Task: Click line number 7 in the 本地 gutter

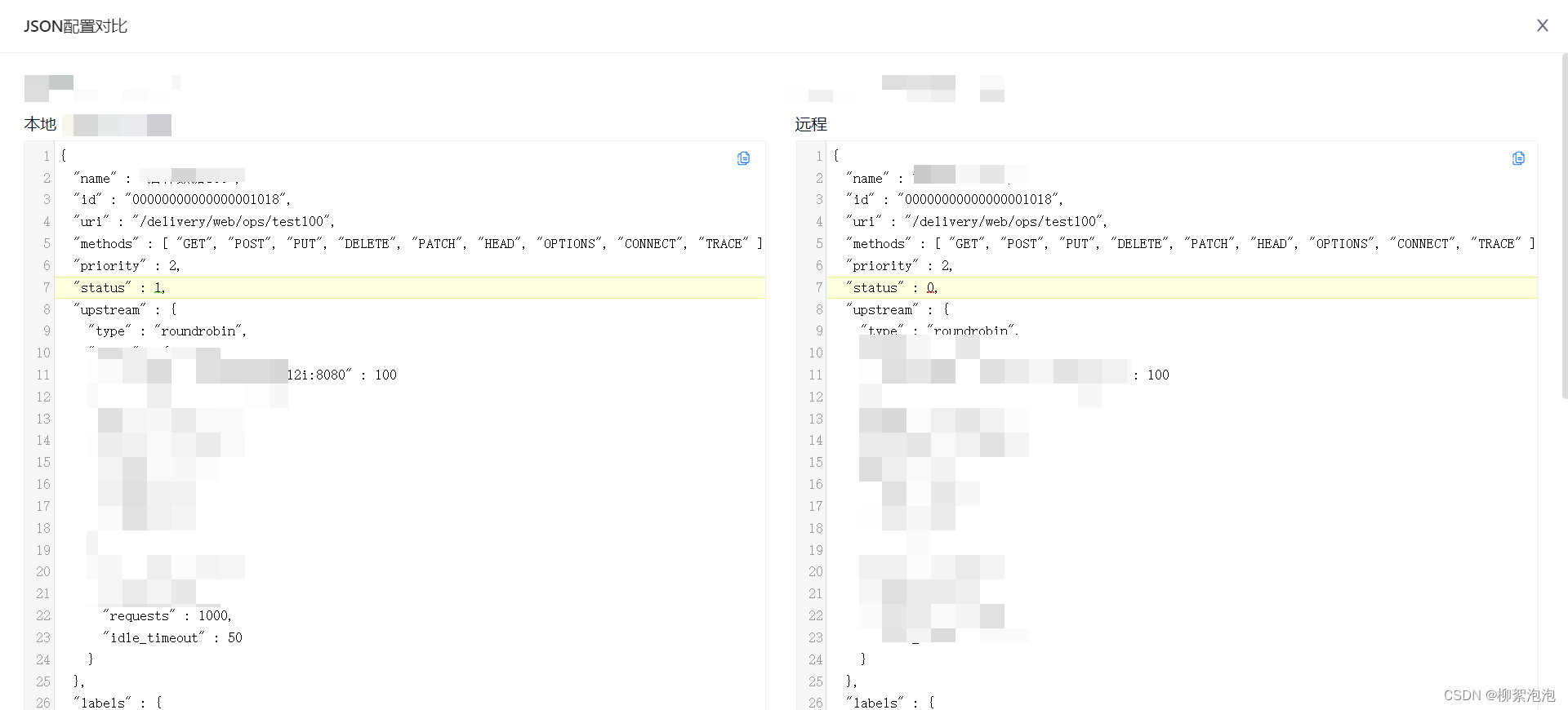Action: coord(47,287)
